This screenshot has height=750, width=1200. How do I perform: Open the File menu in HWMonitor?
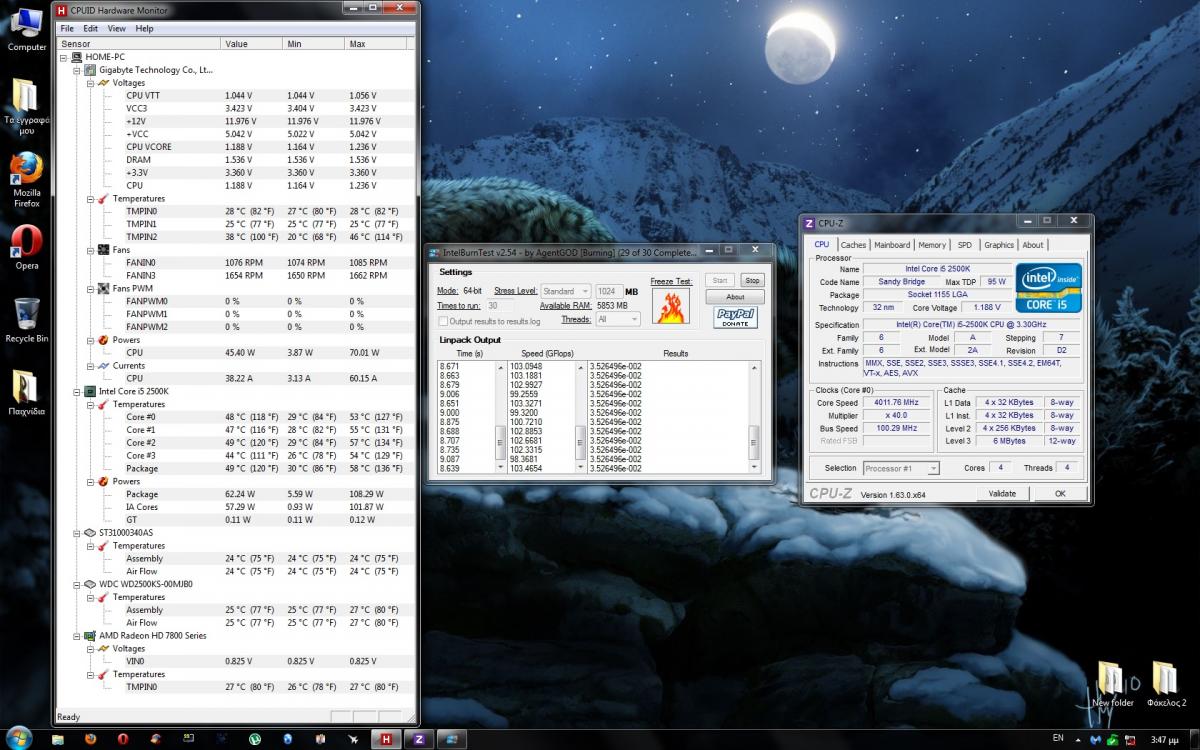(67, 28)
